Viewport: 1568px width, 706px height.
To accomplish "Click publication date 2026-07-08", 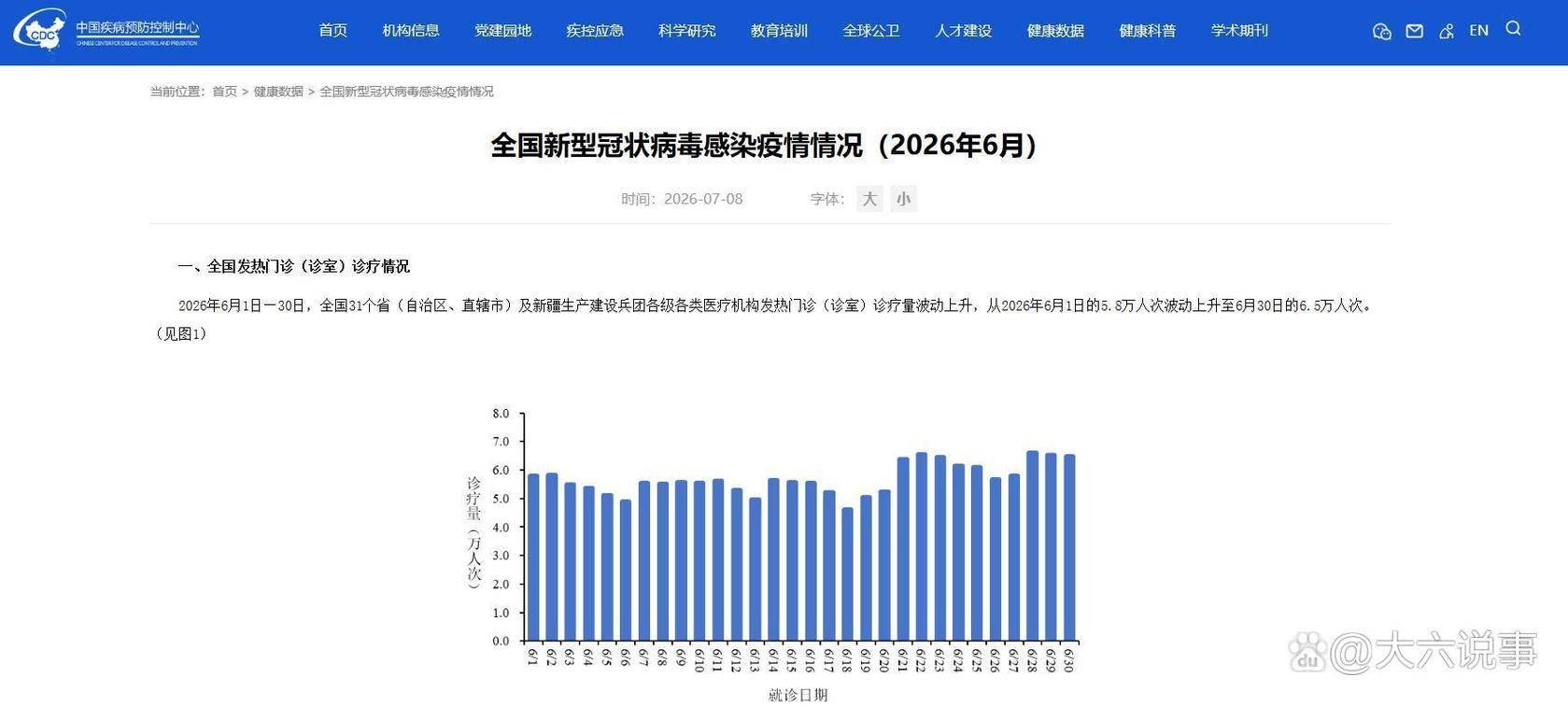I will [x=703, y=199].
